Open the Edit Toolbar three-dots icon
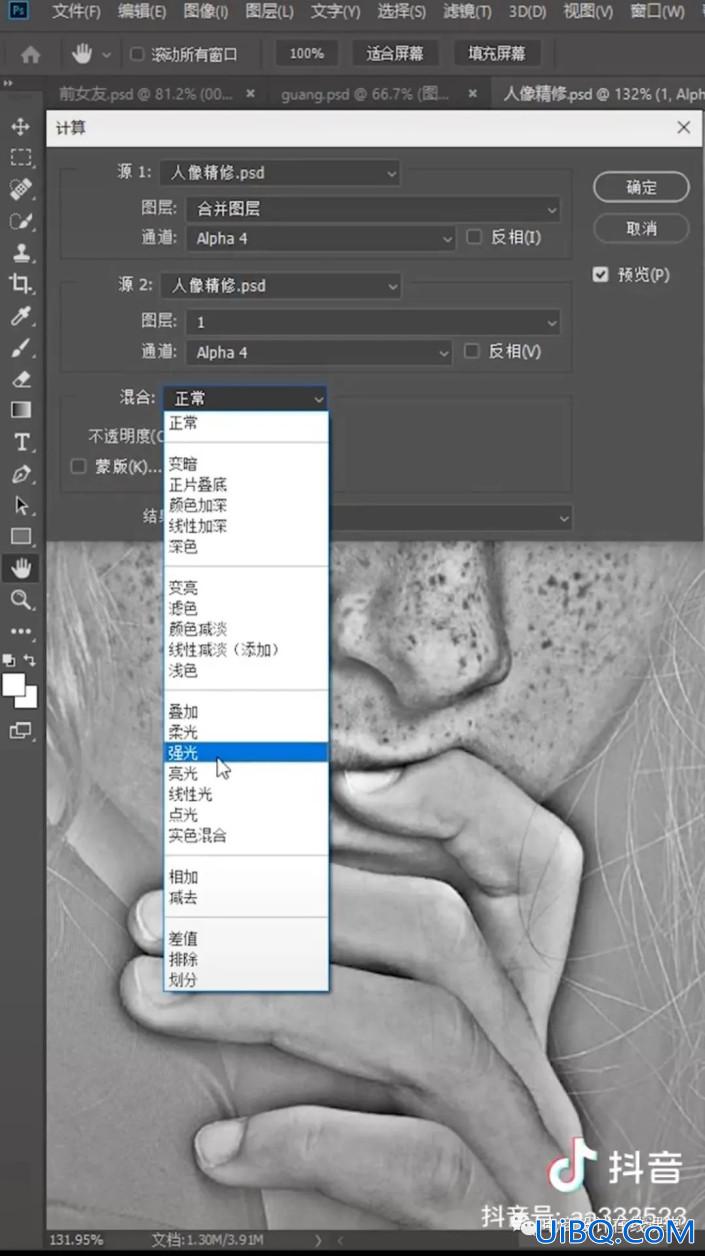705x1256 pixels. [x=21, y=631]
